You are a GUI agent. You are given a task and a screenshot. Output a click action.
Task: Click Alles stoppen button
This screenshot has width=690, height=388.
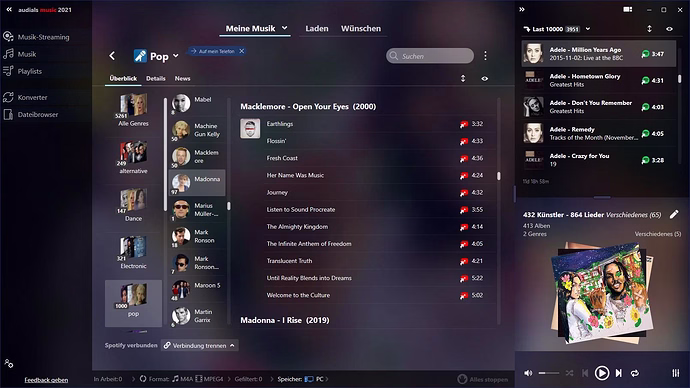[x=483, y=379]
